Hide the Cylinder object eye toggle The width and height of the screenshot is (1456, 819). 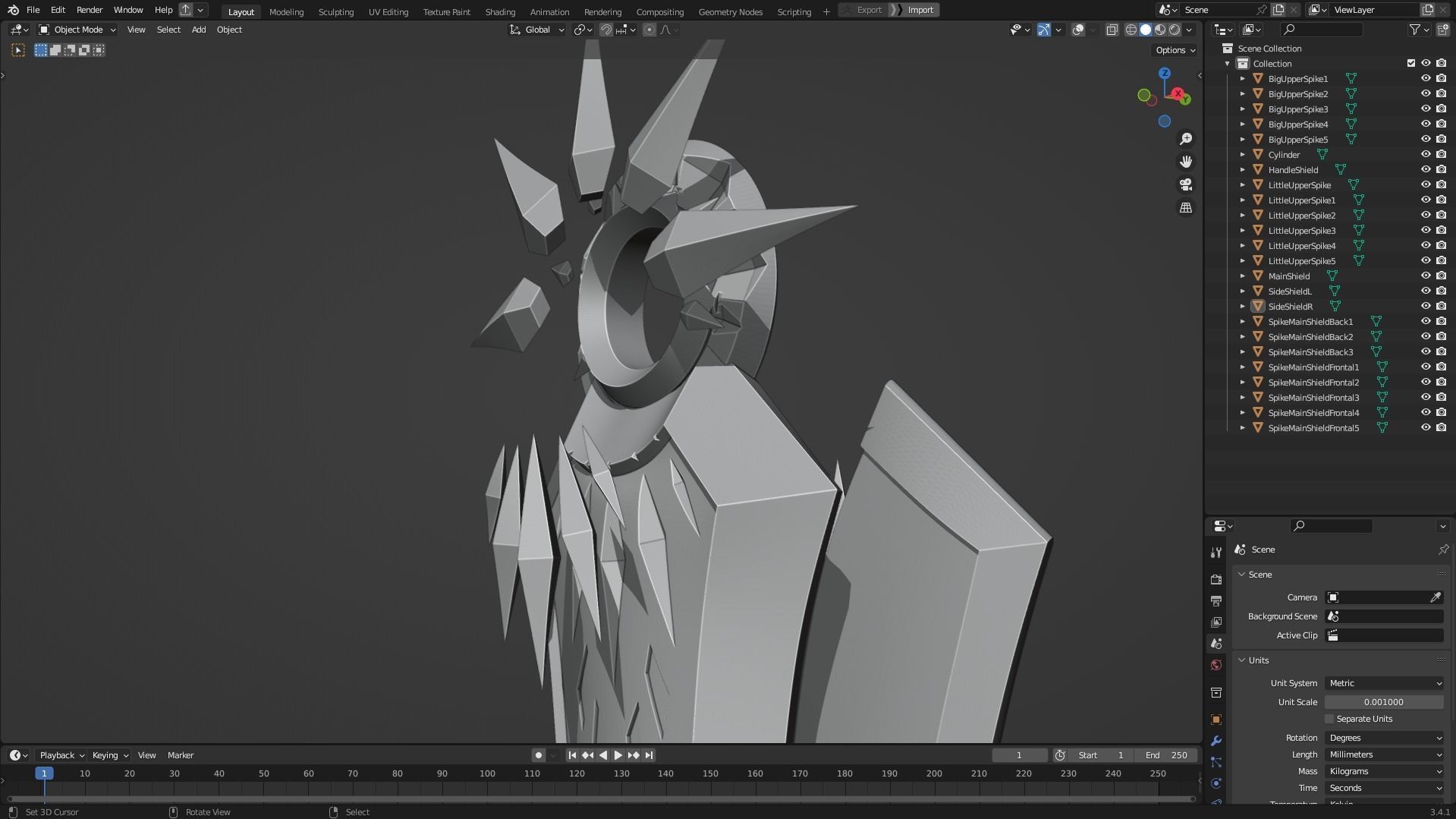[x=1426, y=154]
